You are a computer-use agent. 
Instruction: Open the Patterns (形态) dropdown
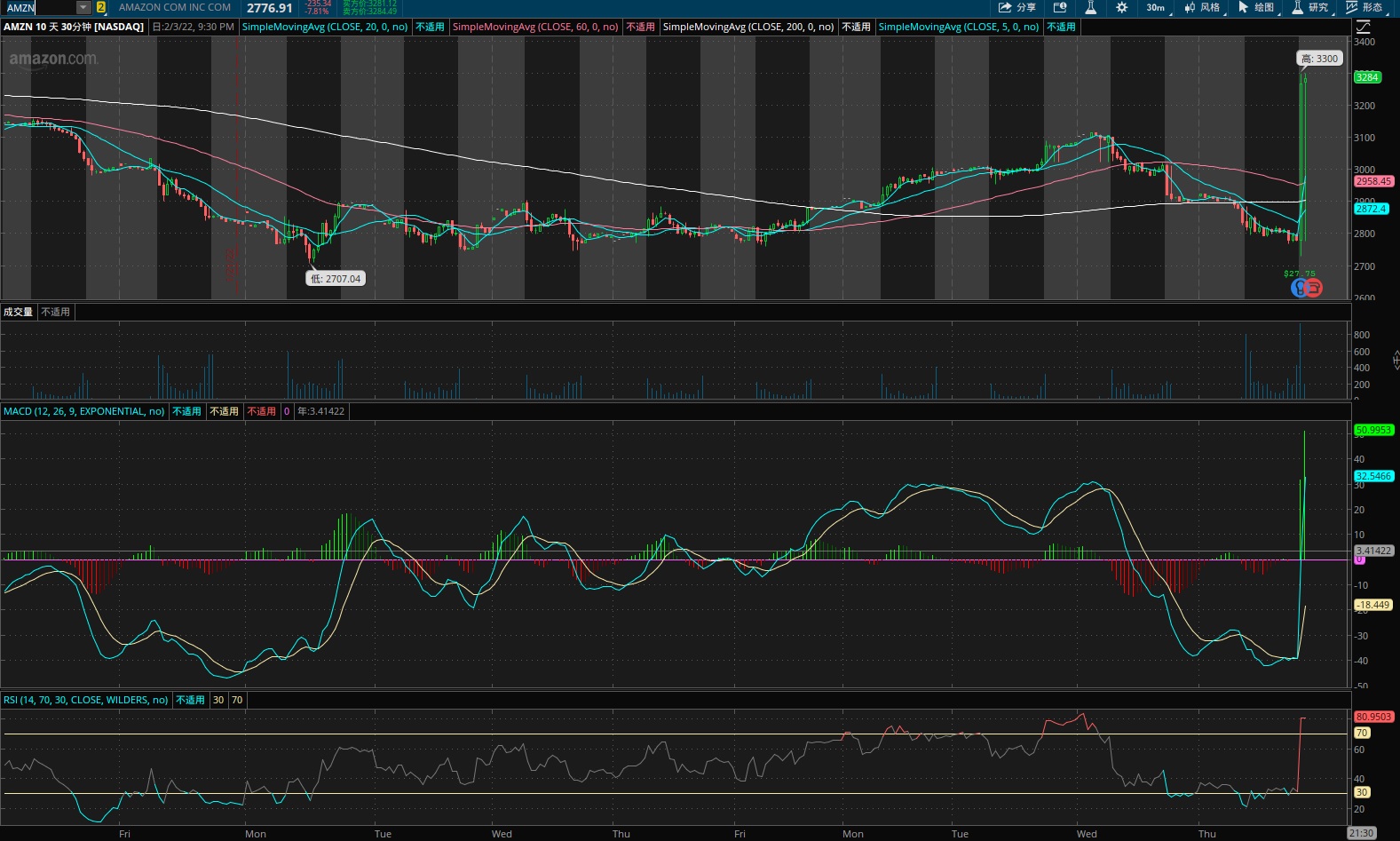(x=1366, y=7)
